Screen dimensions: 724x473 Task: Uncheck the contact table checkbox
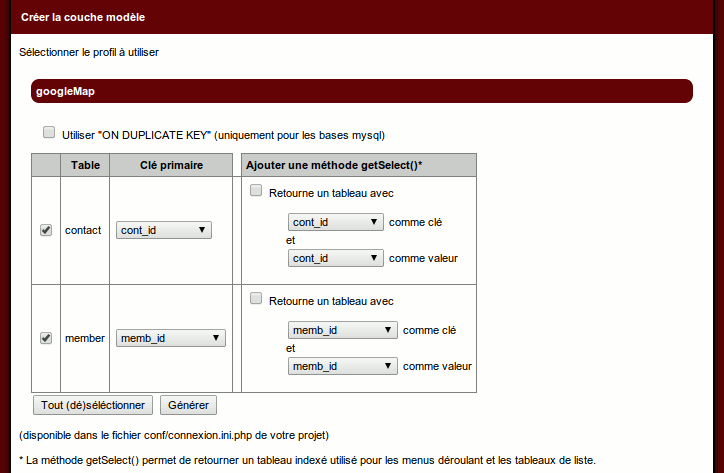point(46,230)
